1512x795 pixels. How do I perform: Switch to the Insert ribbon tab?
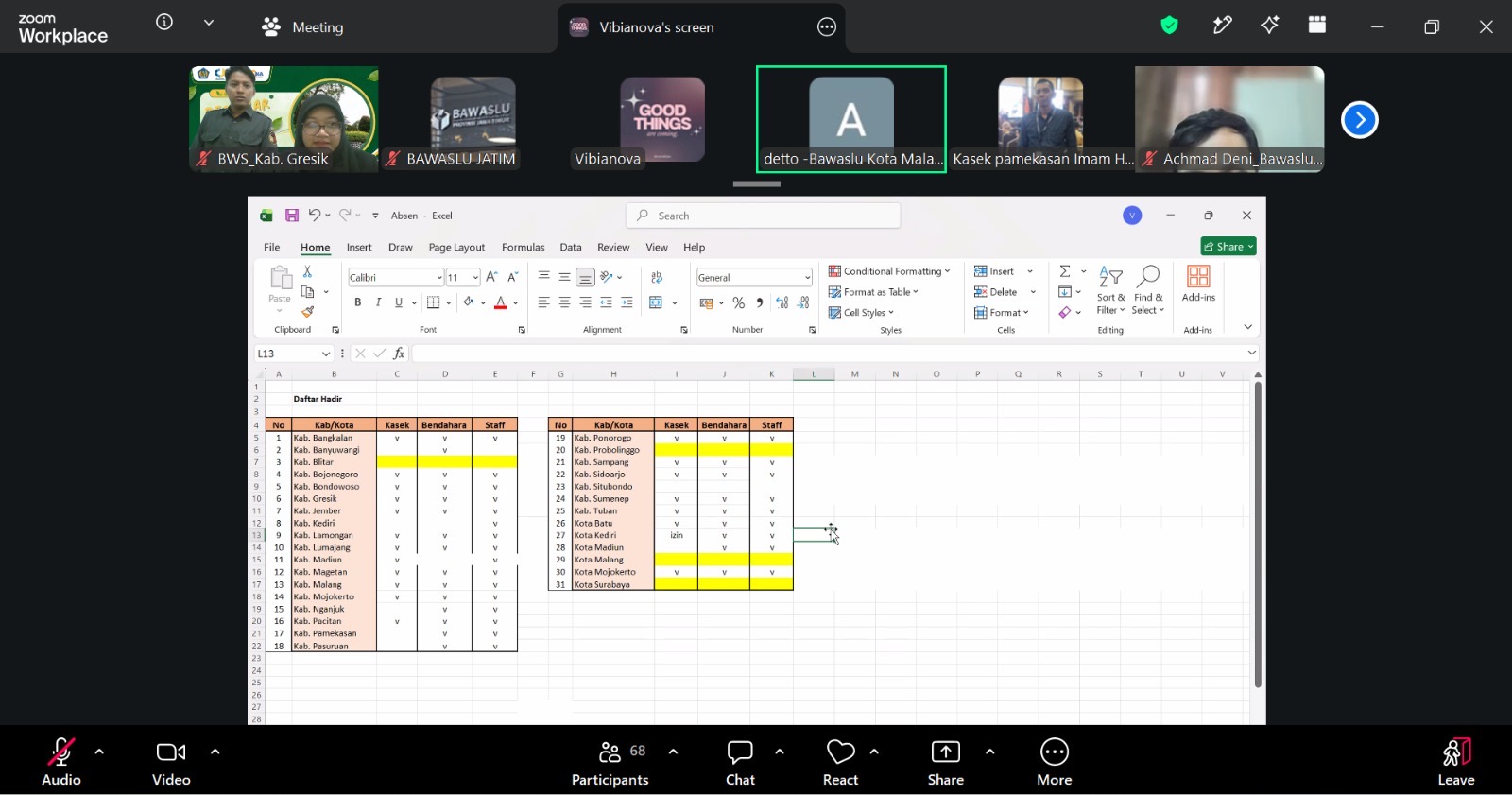[x=359, y=248]
